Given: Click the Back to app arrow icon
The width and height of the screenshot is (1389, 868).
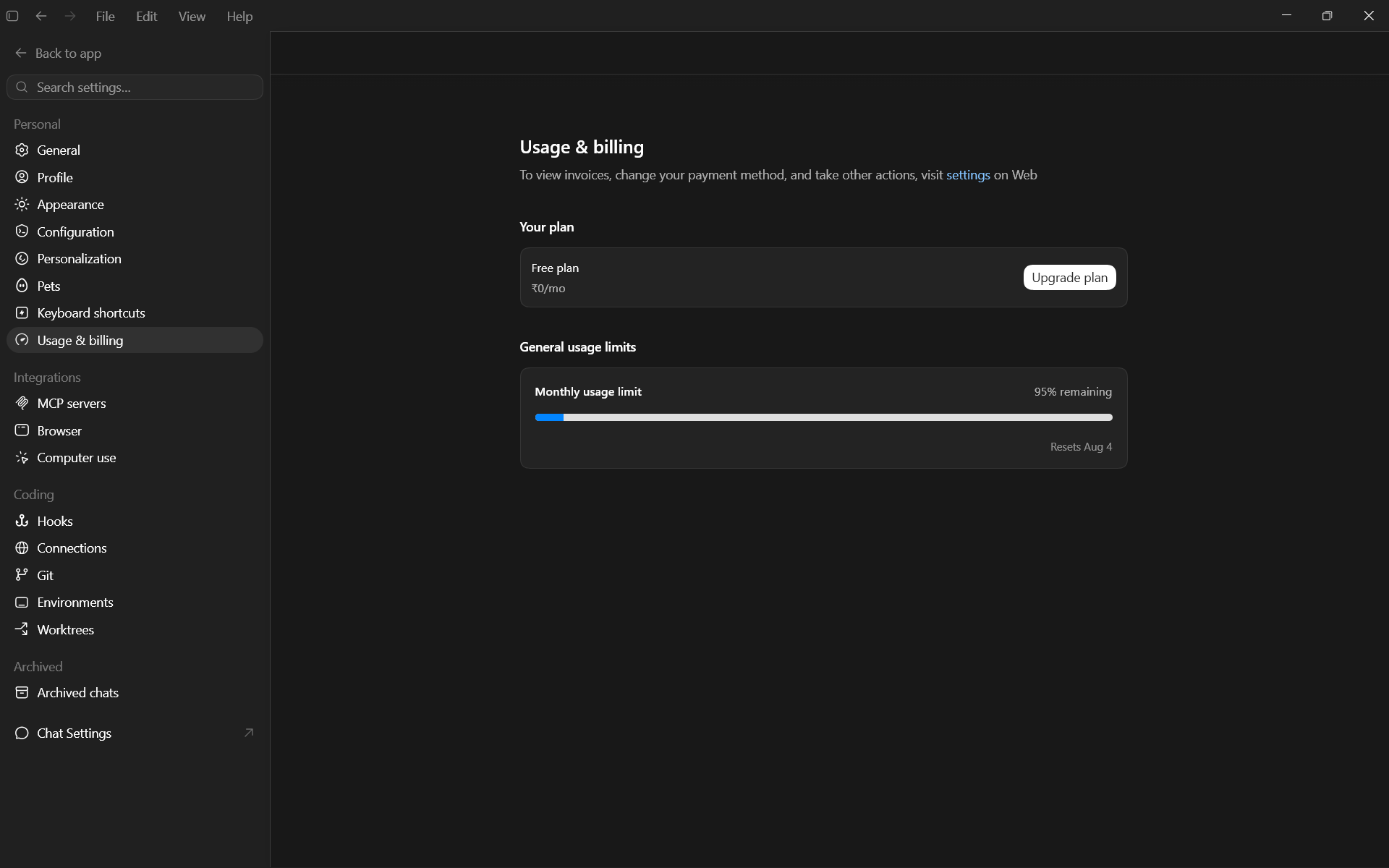Looking at the screenshot, I should (x=21, y=53).
